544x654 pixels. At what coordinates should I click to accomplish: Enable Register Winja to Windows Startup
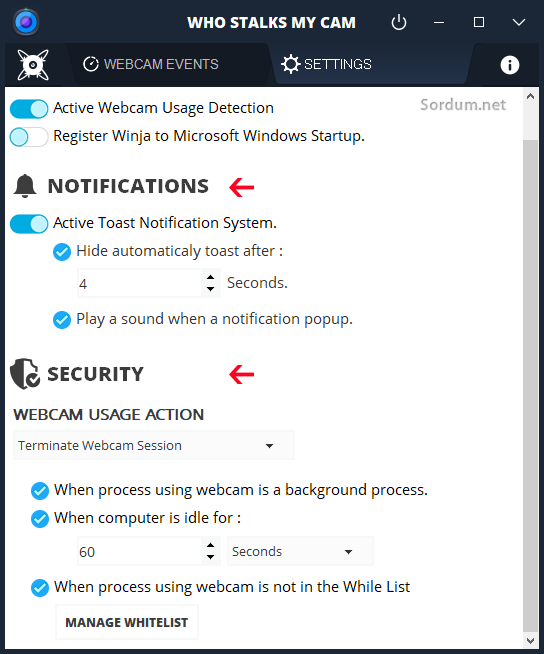coord(29,137)
